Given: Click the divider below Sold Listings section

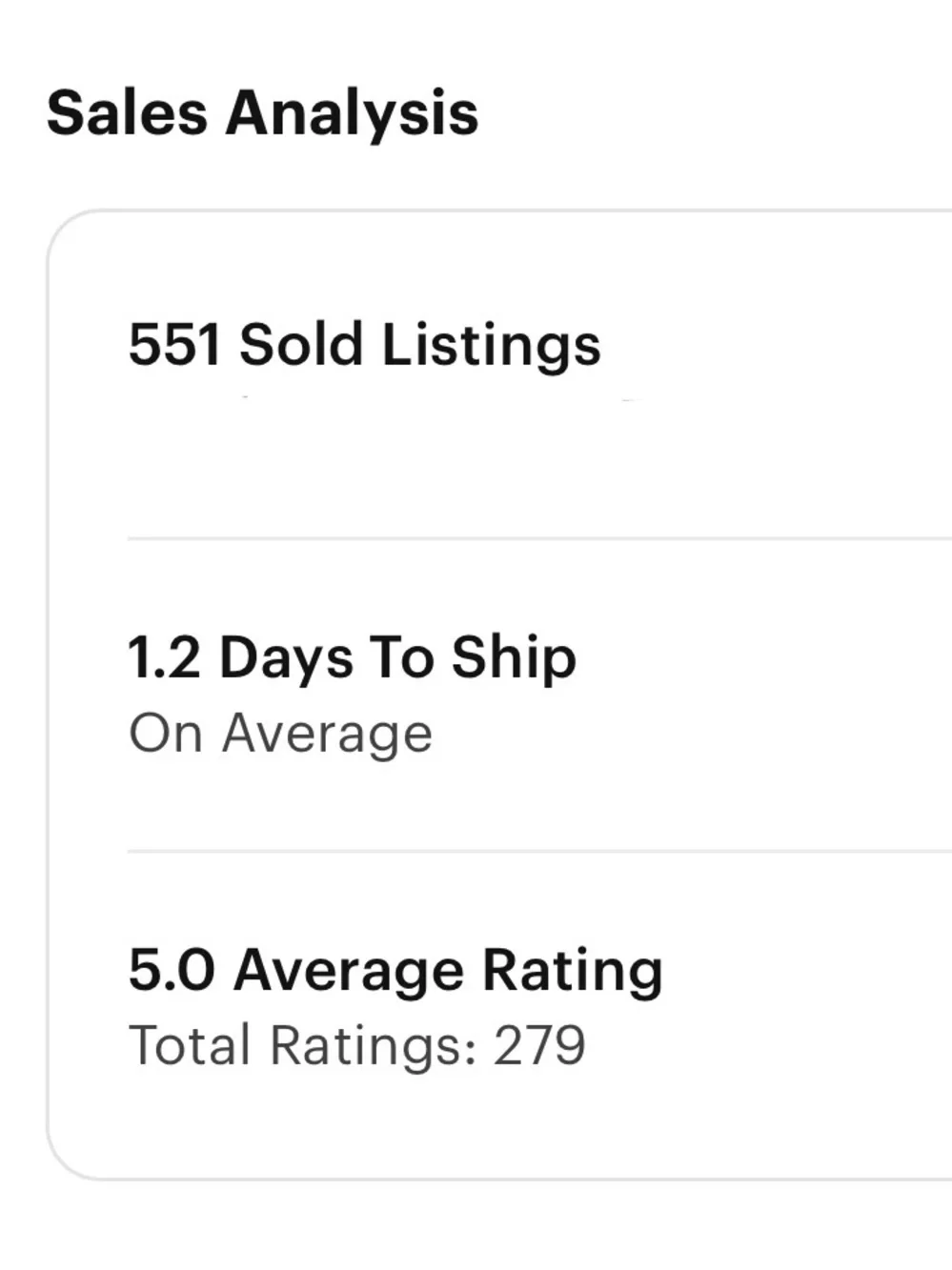Looking at the screenshot, I should point(539,538).
